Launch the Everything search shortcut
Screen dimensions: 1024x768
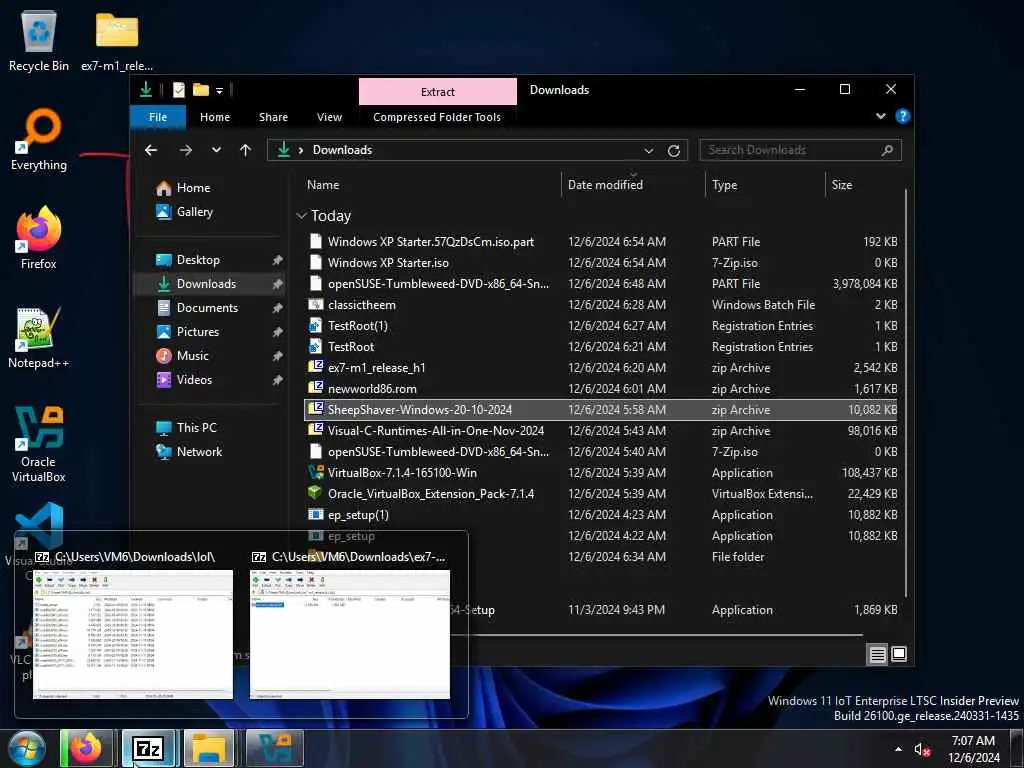[39, 140]
